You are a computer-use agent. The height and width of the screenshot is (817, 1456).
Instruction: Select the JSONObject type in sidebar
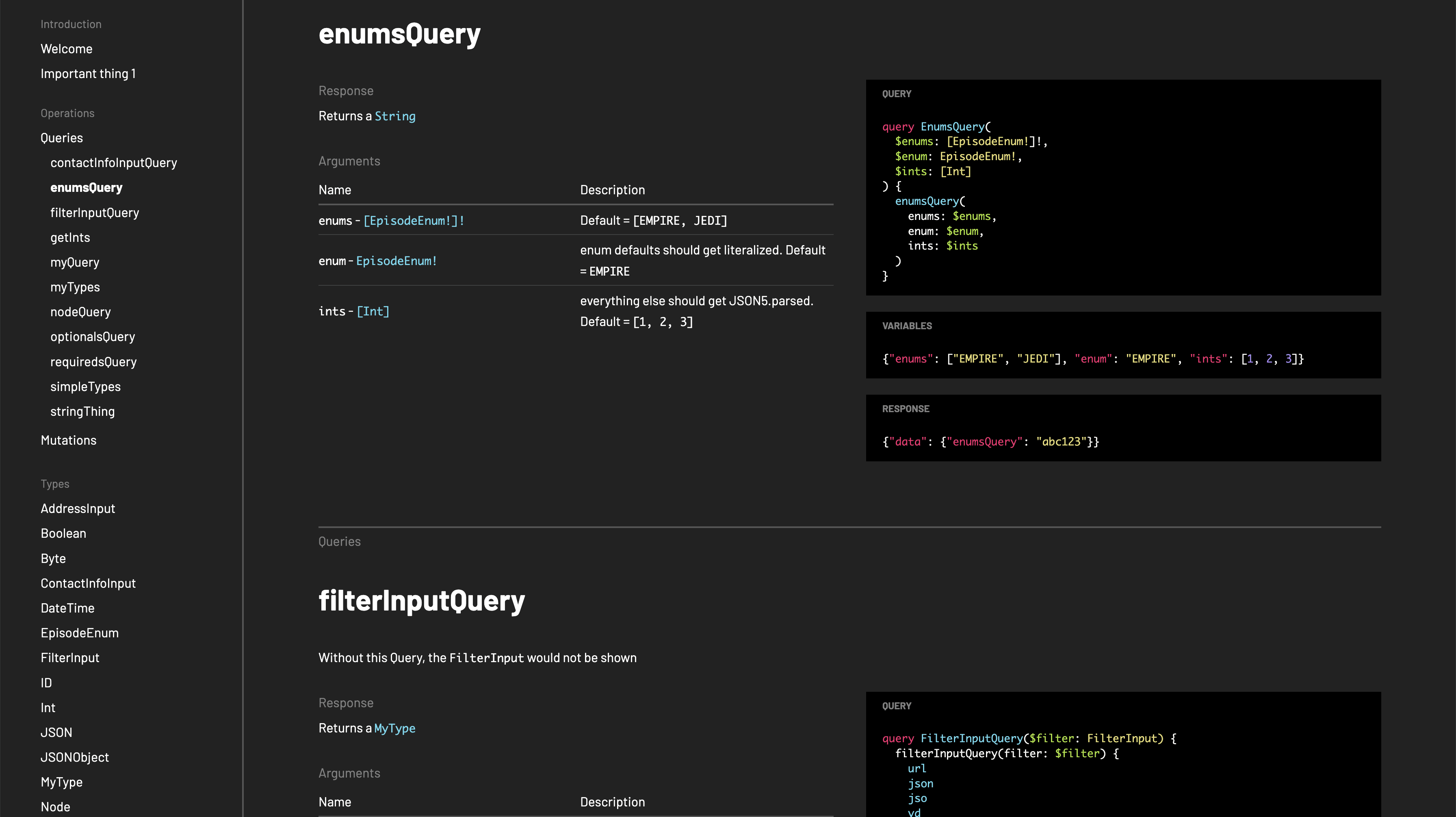[75, 756]
